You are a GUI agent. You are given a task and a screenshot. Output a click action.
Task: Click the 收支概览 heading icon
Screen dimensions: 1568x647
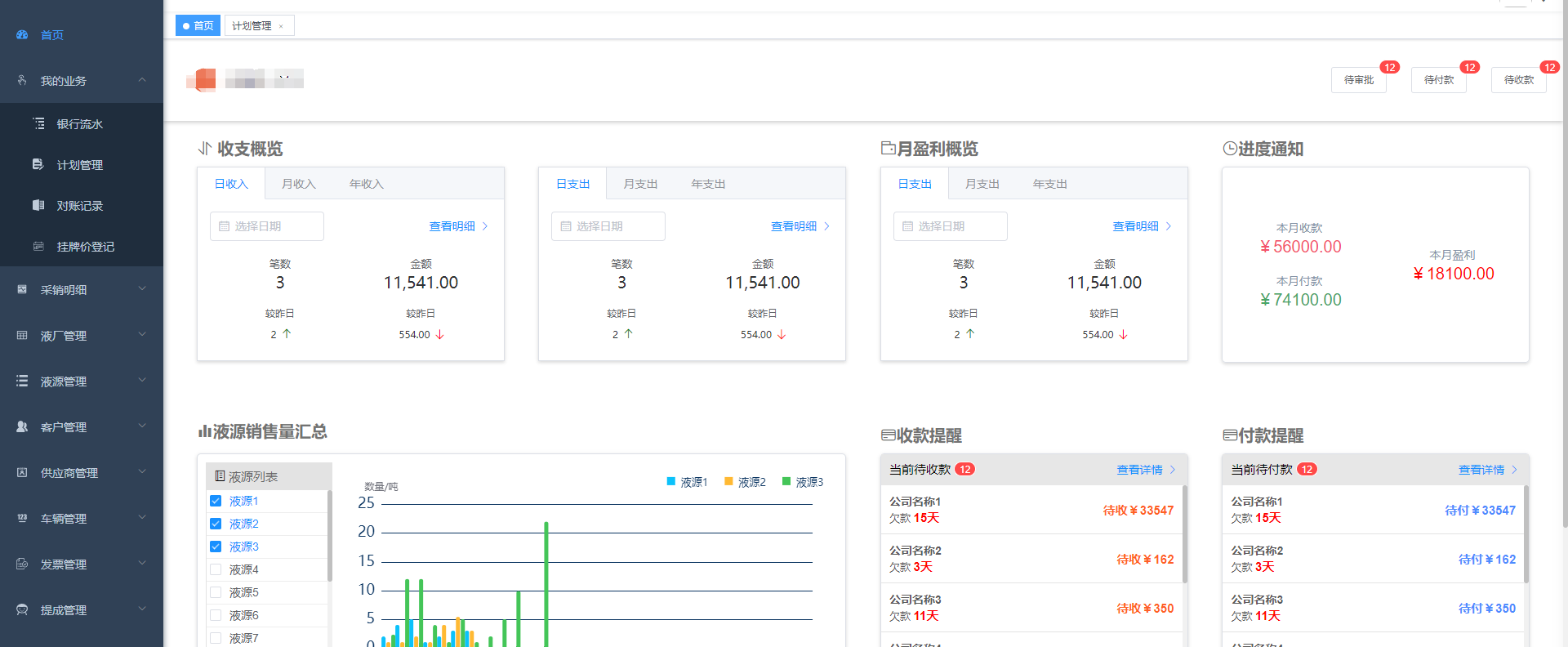pyautogui.click(x=205, y=148)
